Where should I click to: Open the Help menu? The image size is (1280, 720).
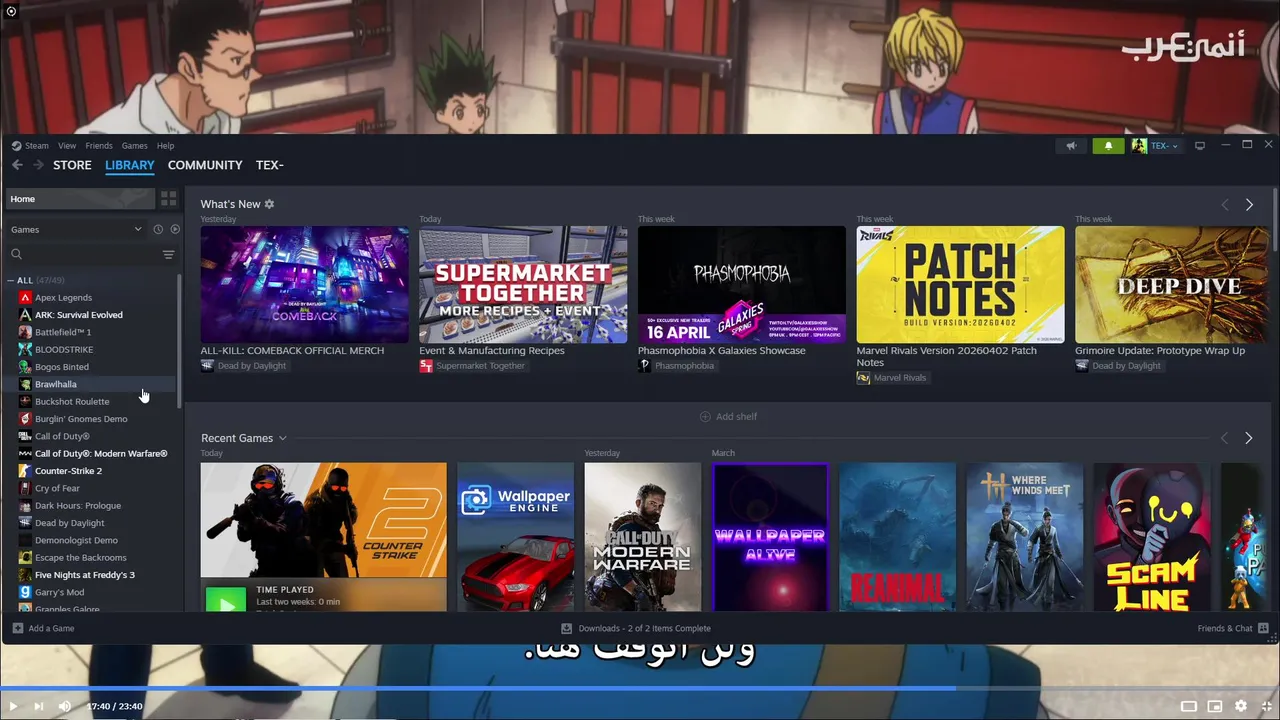pos(165,146)
